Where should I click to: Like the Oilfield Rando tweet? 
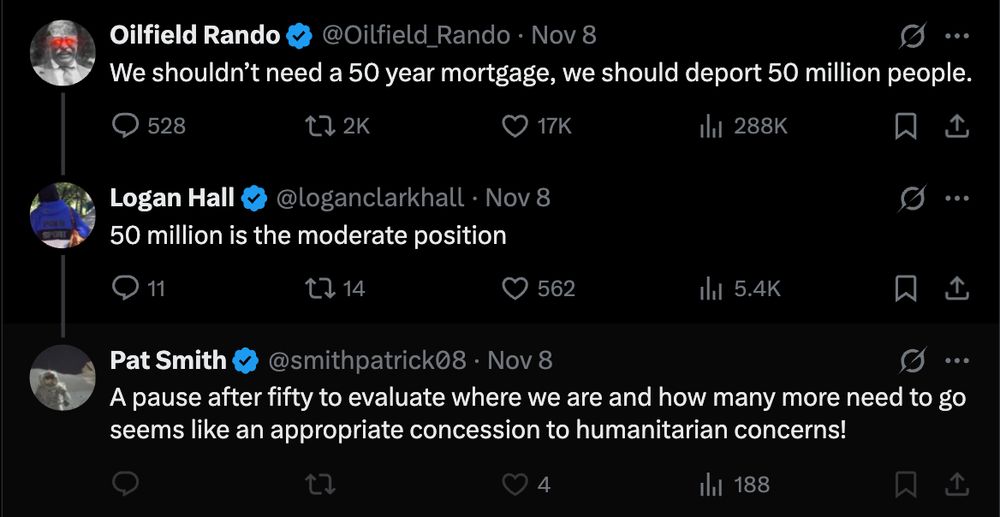pyautogui.click(x=513, y=126)
